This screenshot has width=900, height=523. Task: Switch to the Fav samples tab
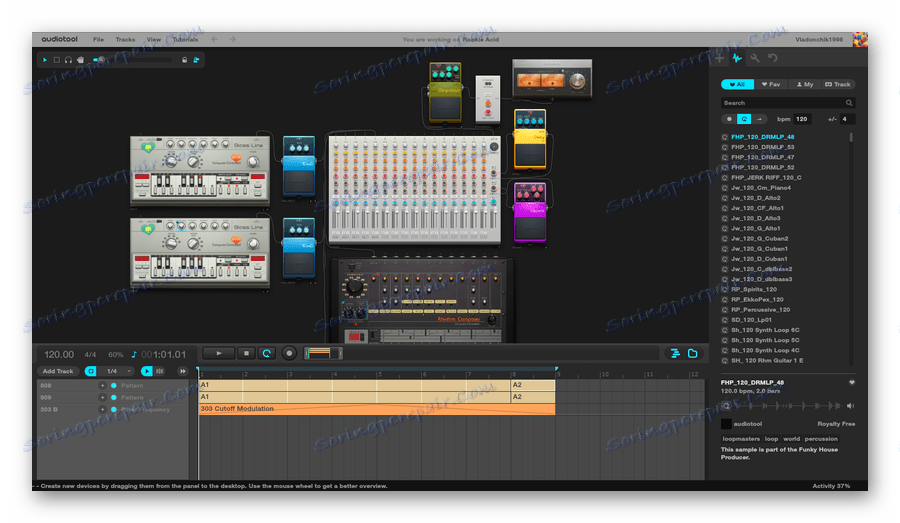tap(770, 84)
